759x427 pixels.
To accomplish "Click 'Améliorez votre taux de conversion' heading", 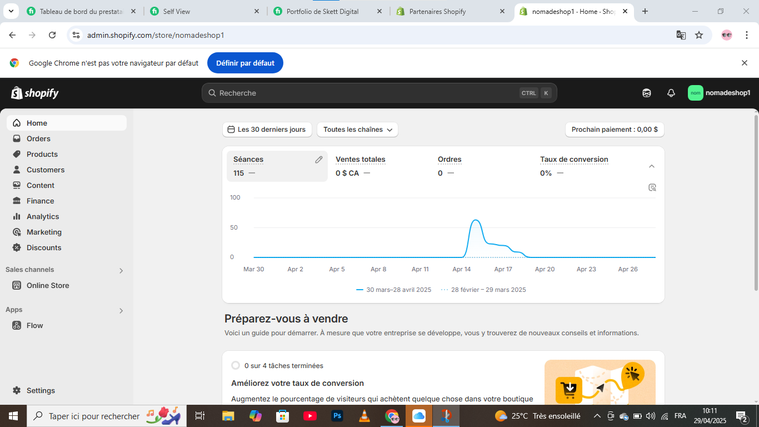I will (297, 383).
